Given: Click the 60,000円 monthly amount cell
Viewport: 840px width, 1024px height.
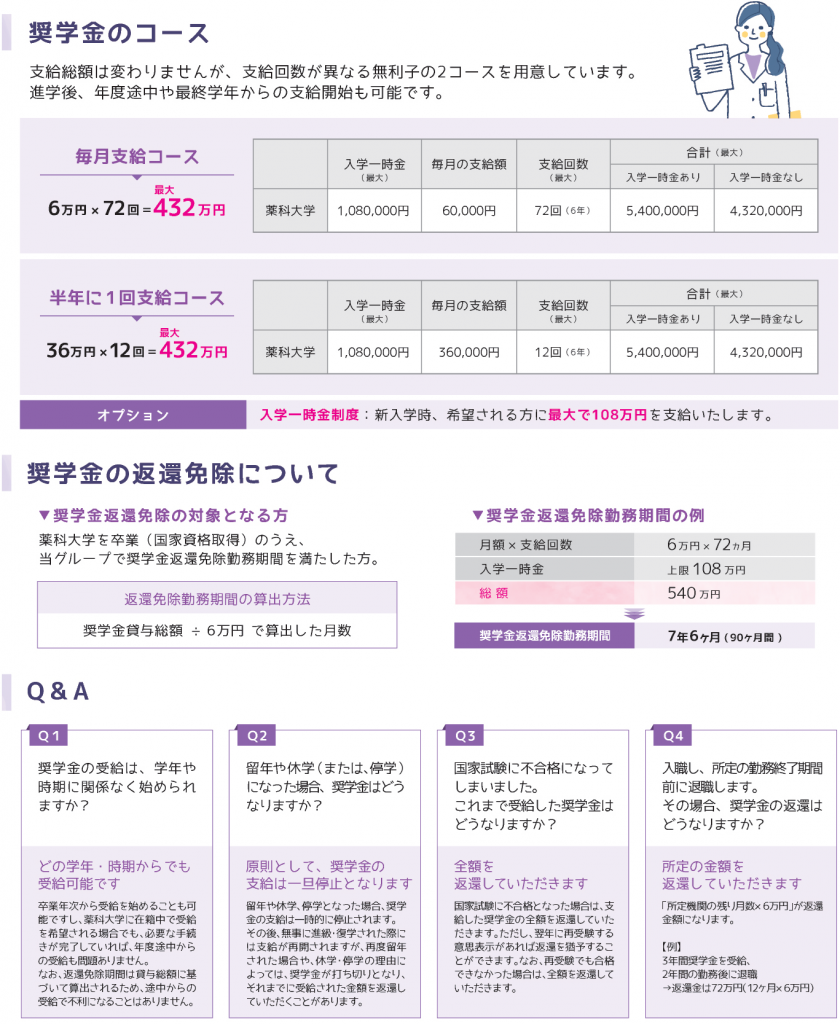Looking at the screenshot, I should click(x=469, y=211).
